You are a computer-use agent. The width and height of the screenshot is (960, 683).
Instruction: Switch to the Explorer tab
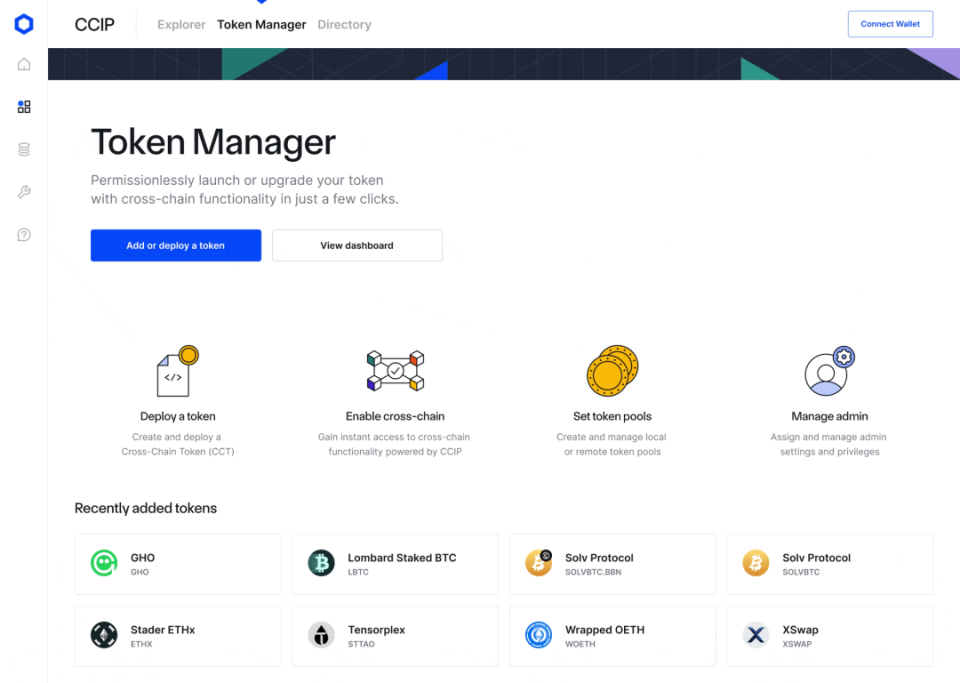[x=181, y=24]
